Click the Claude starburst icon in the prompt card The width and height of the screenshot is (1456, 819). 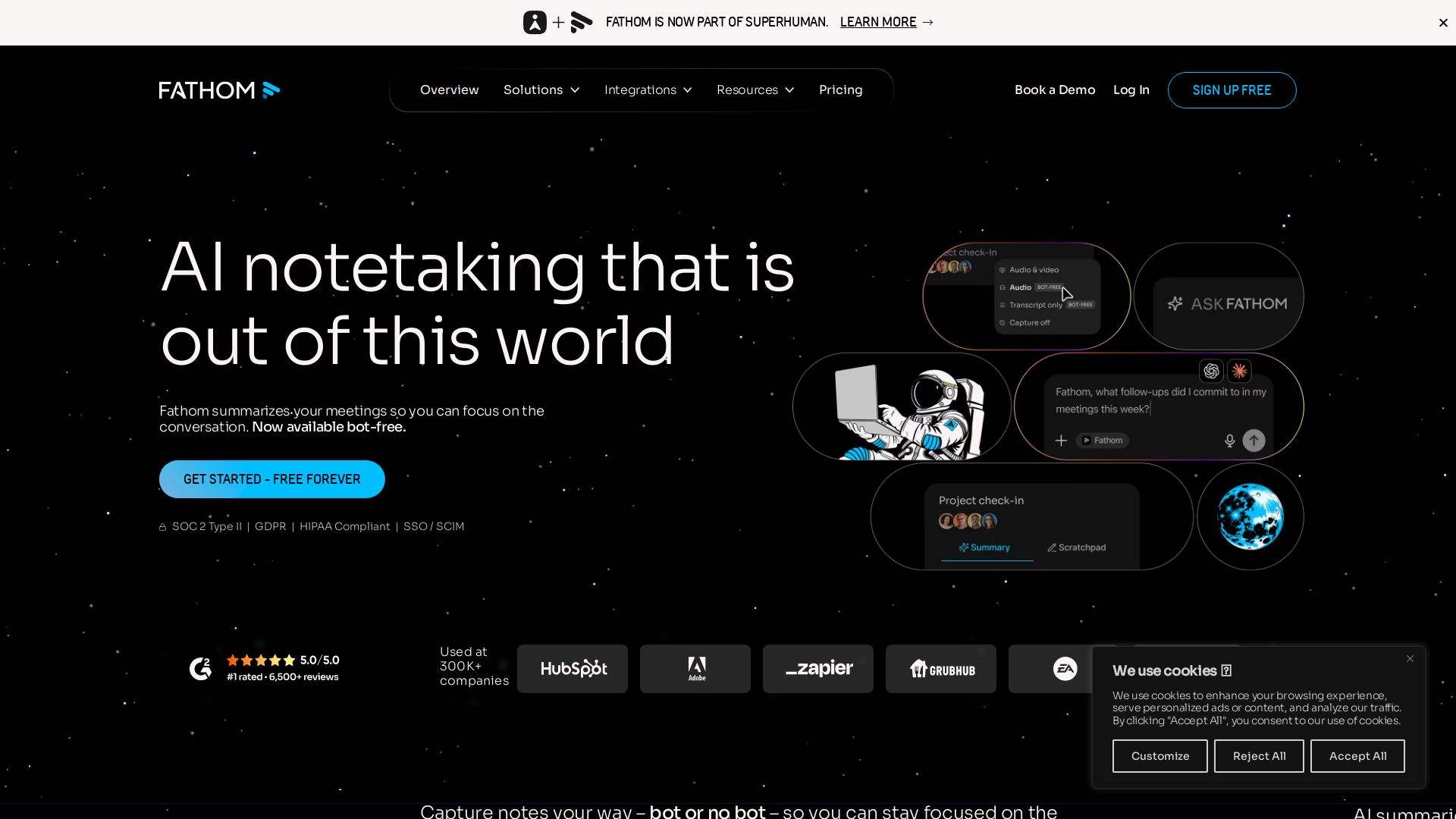click(x=1239, y=371)
